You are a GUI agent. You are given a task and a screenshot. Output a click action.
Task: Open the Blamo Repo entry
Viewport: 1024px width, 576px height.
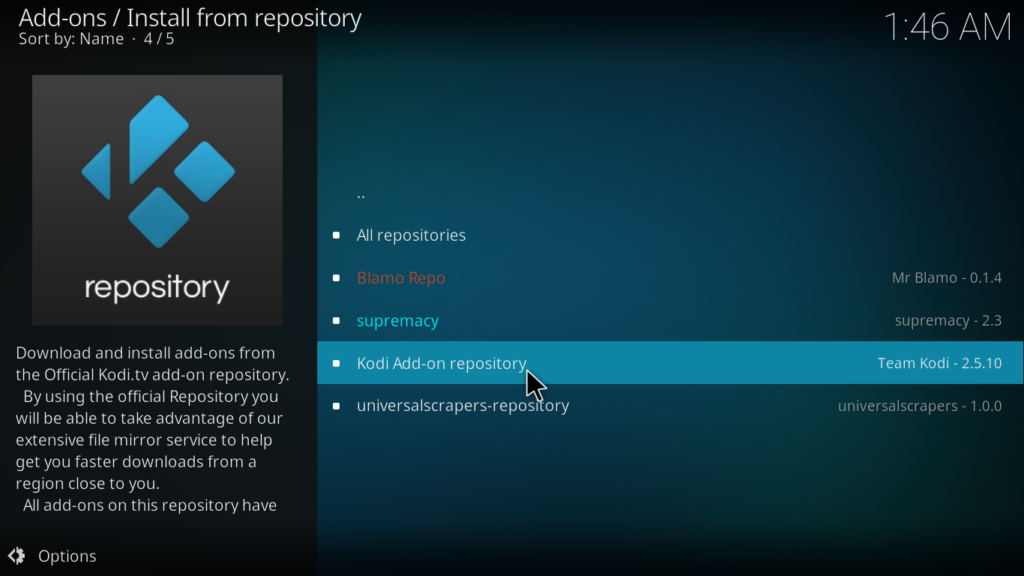click(670, 278)
